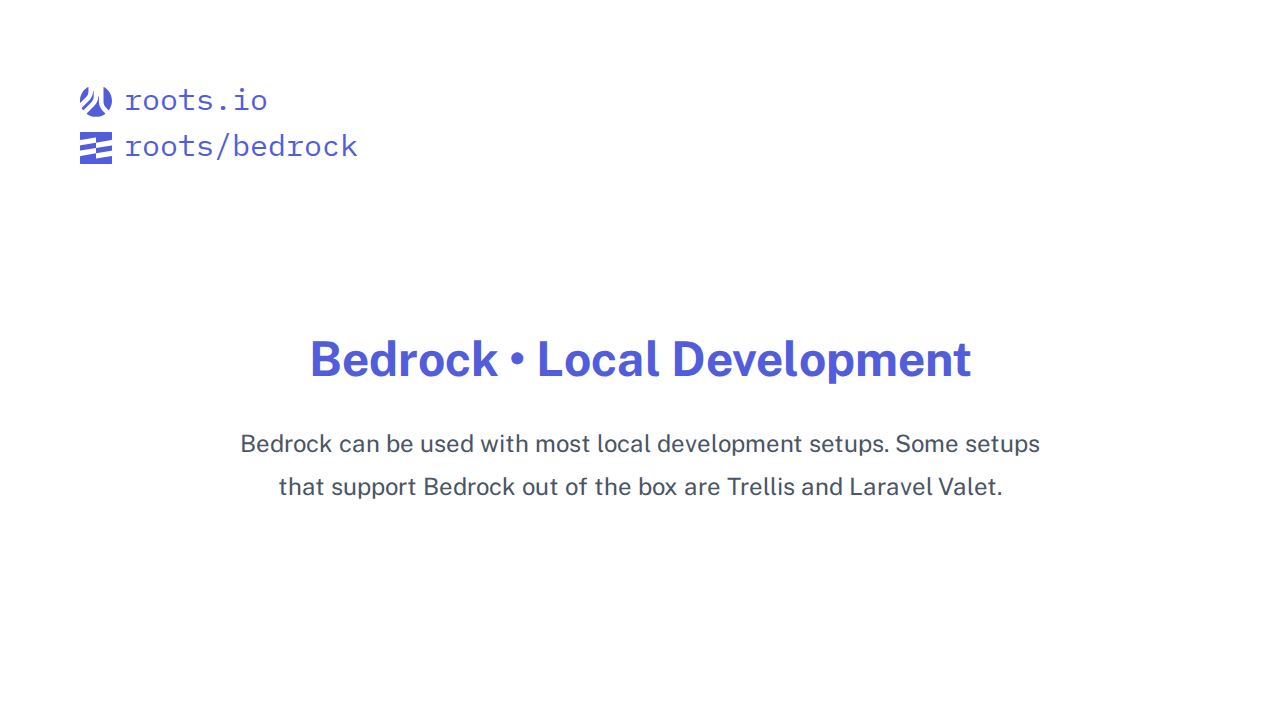This screenshot has width=1280, height=720.
Task: Click the Bedrock • Local Development heading
Action: pyautogui.click(x=640, y=360)
